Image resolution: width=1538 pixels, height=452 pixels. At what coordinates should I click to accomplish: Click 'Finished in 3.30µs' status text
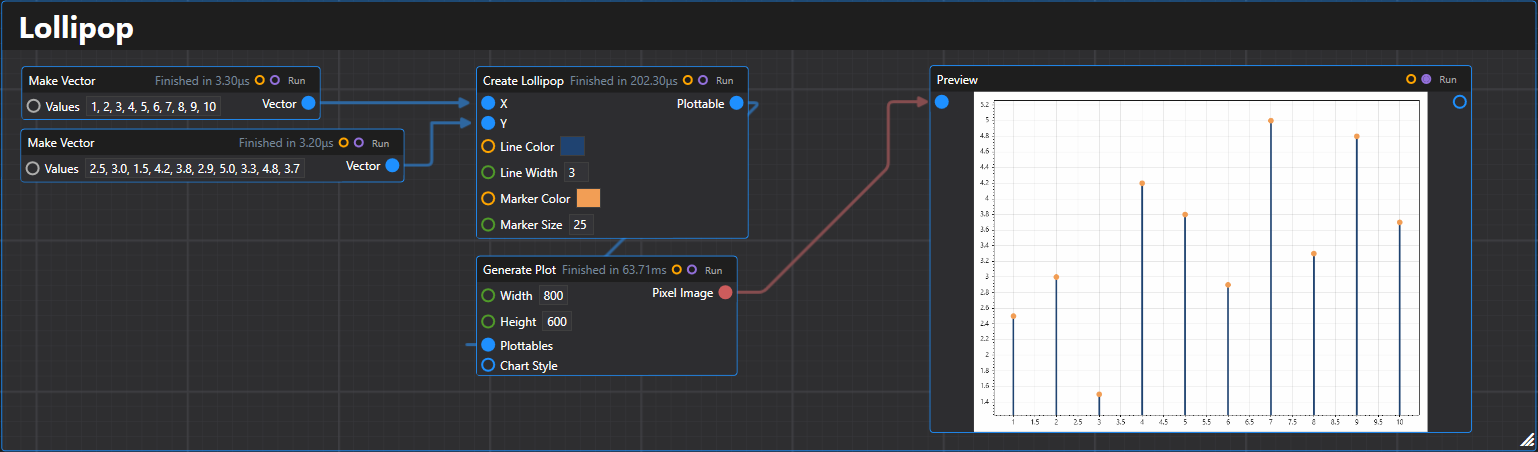click(202, 80)
